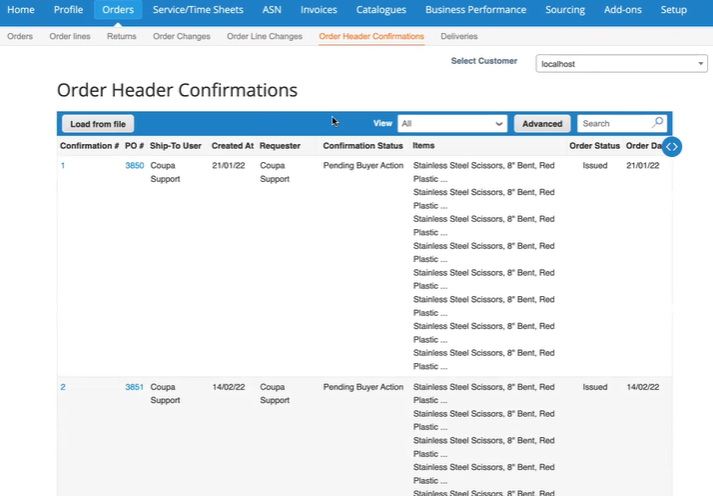Open the Setup menu
Image resolution: width=713 pixels, height=496 pixels.
673,10
